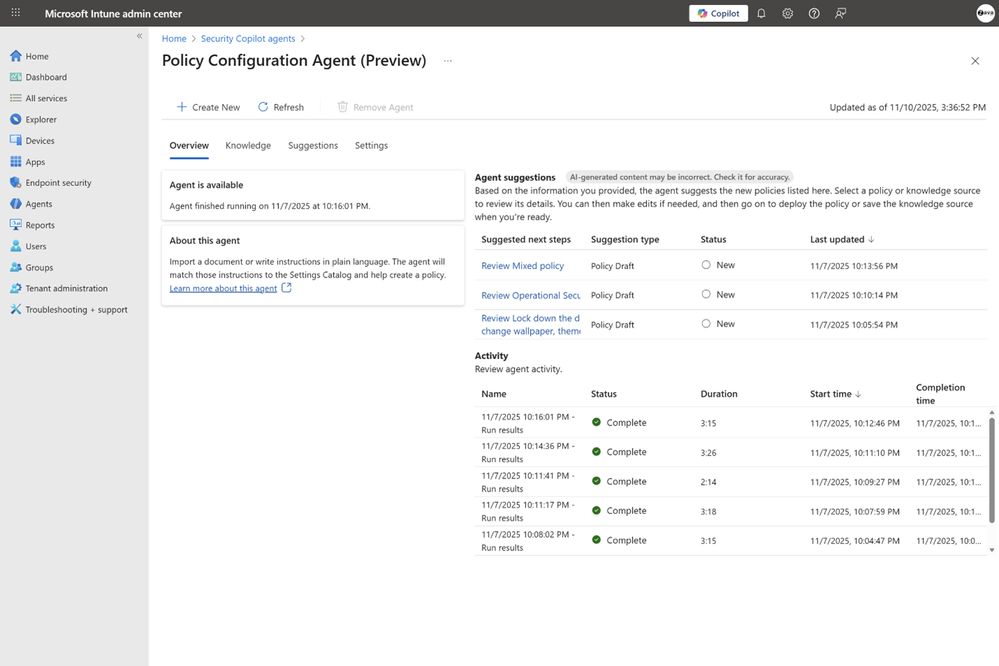Open the Agents section from the sidebar
Viewport: 999px width, 666px height.
pyautogui.click(x=38, y=203)
